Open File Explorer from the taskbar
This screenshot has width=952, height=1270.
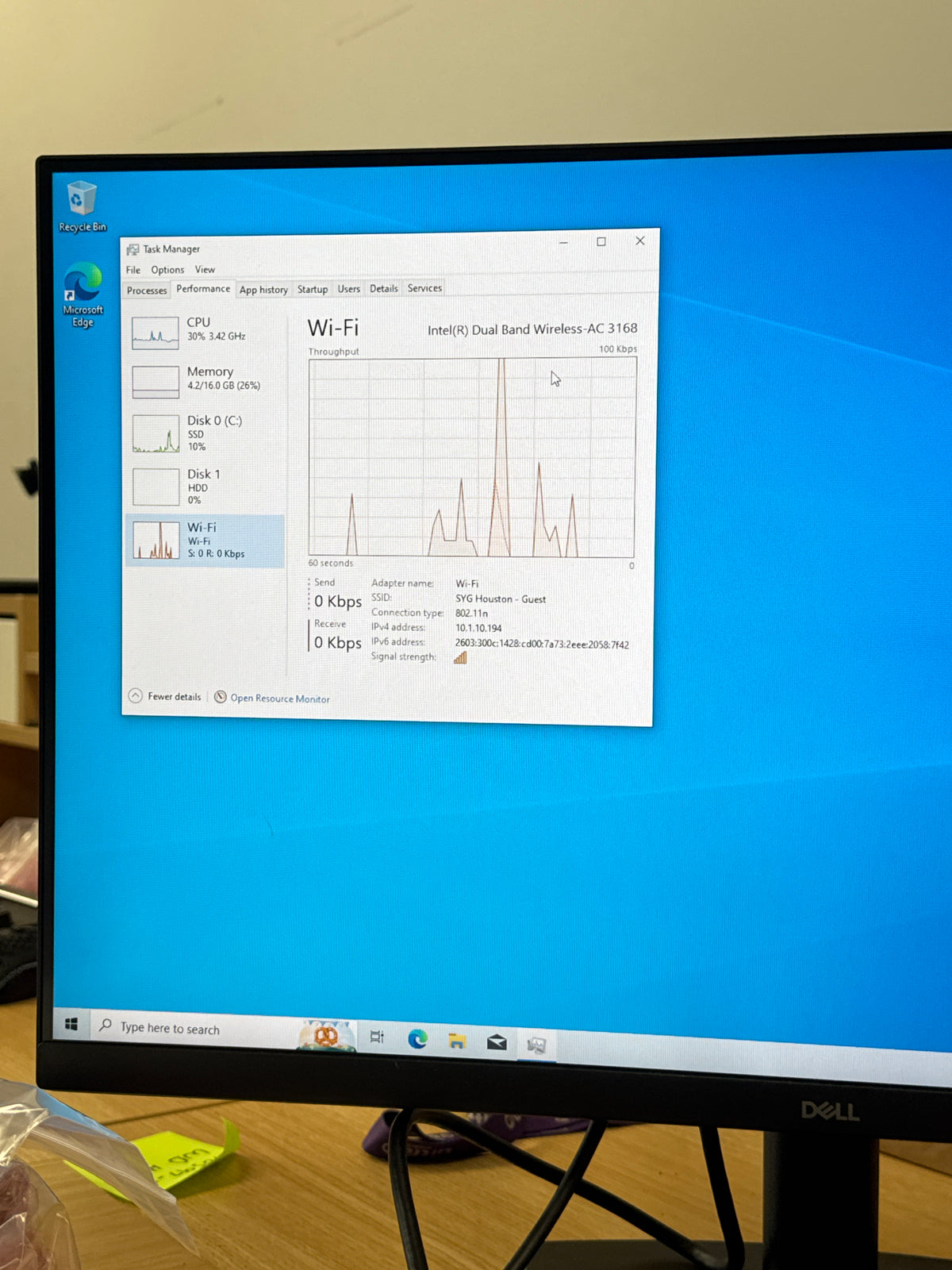click(x=457, y=1041)
